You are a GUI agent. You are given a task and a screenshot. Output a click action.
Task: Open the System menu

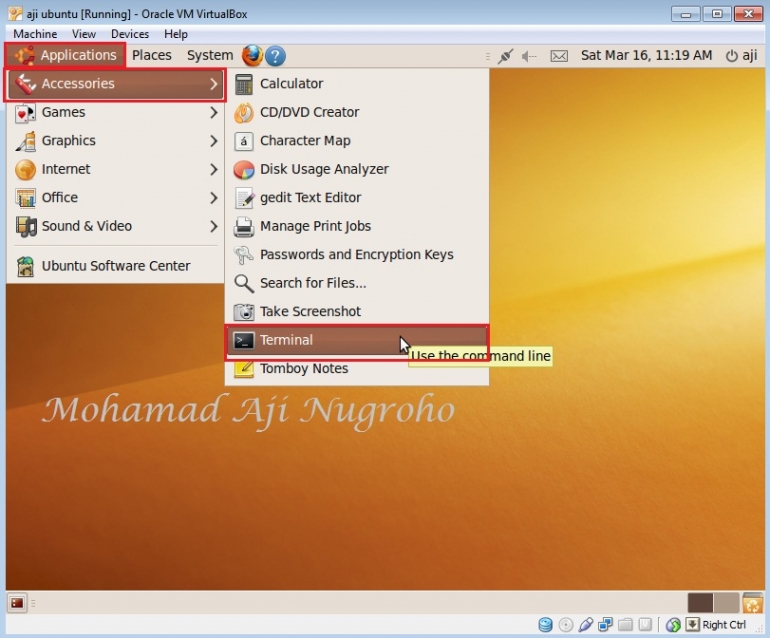[x=210, y=55]
